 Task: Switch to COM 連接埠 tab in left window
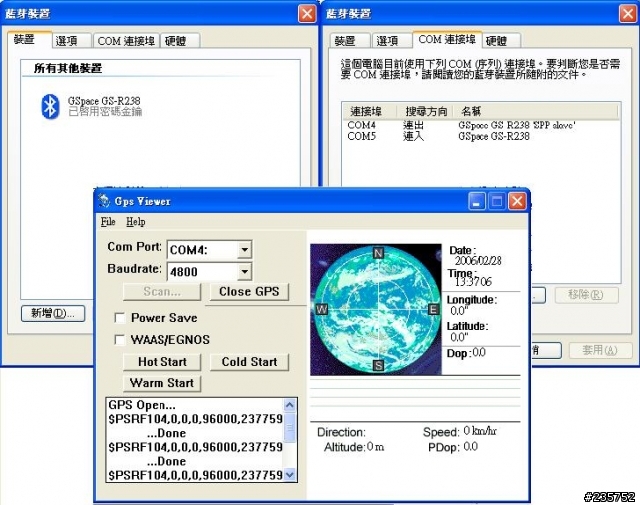126,40
